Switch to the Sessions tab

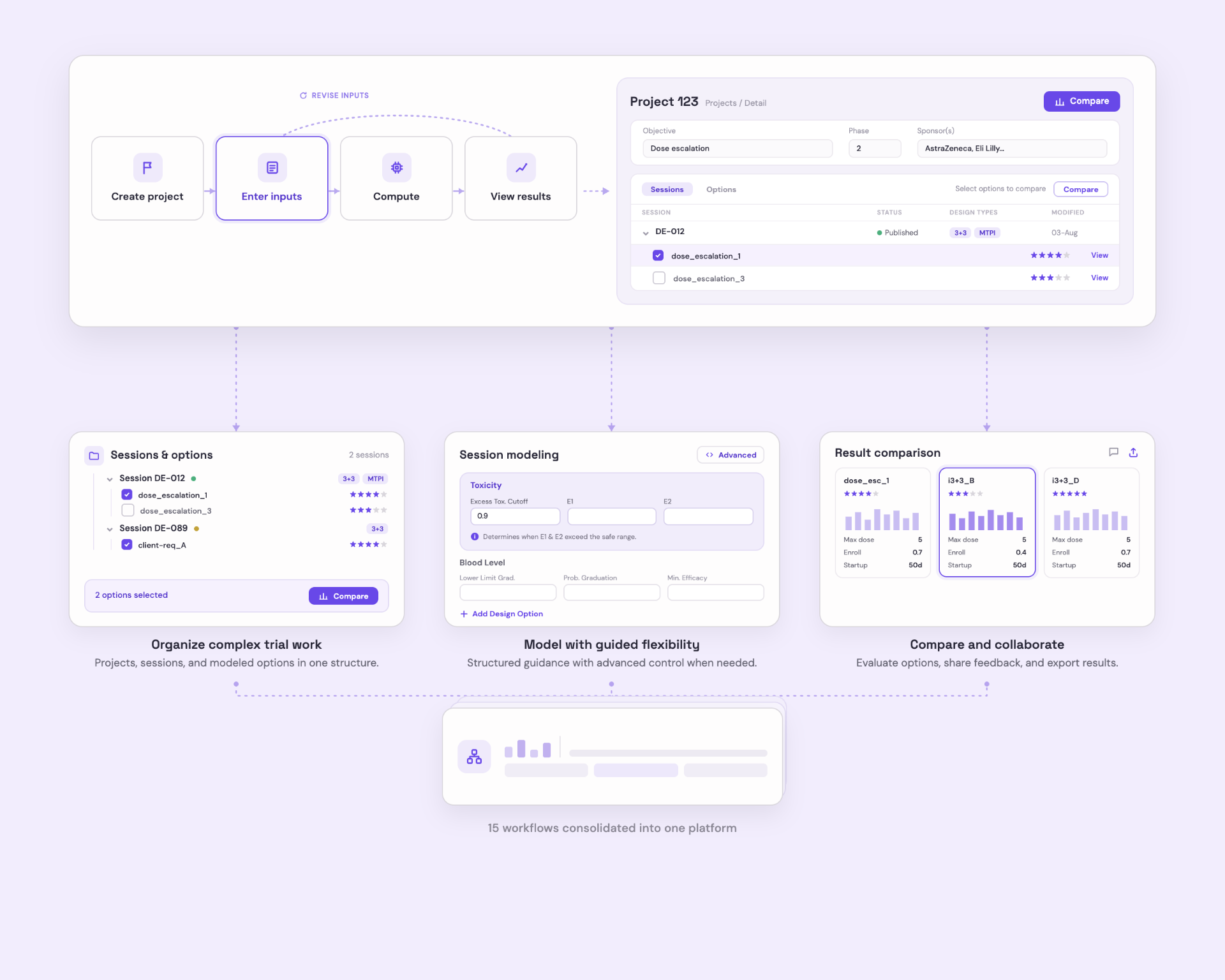click(667, 189)
